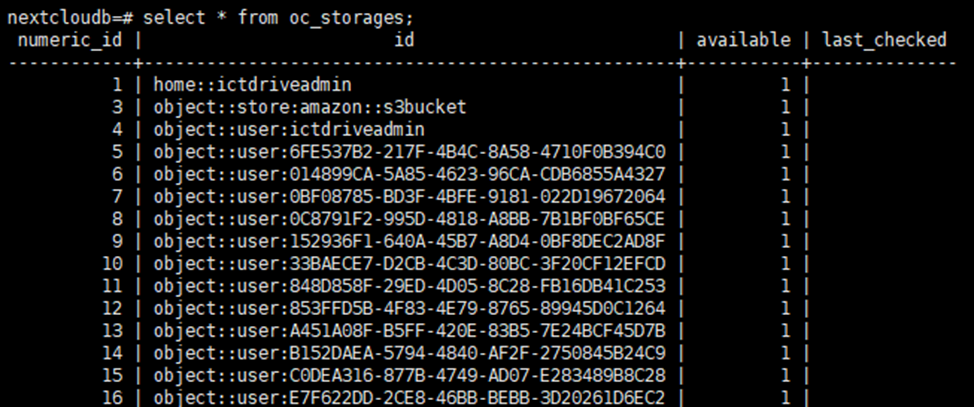Click the home::ictdriveadmin row entry
974x407 pixels.
[252, 85]
